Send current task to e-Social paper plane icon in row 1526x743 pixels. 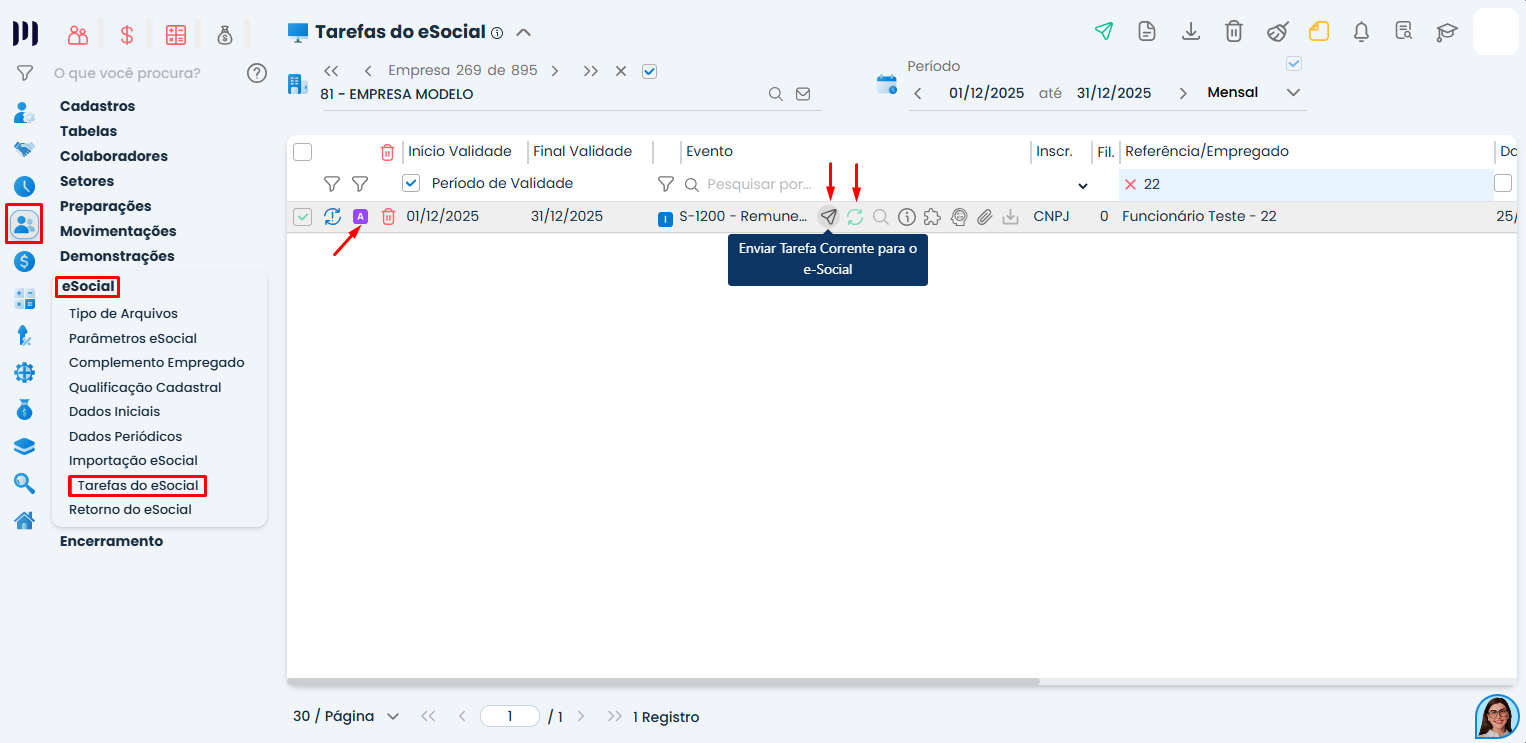click(x=828, y=216)
